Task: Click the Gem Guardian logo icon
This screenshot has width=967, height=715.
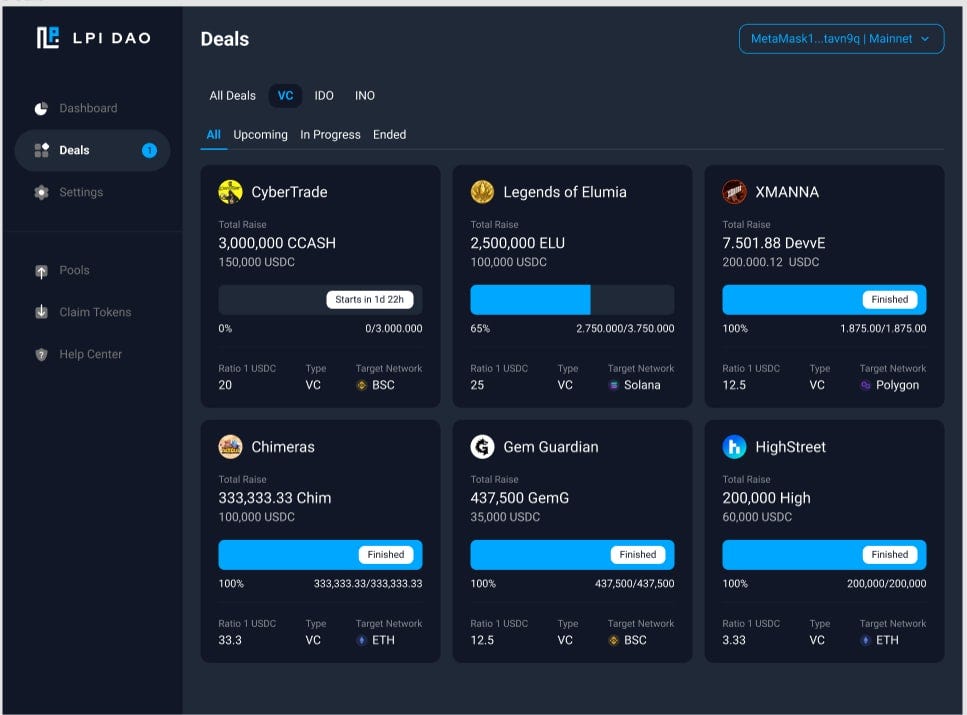Action: pos(482,447)
